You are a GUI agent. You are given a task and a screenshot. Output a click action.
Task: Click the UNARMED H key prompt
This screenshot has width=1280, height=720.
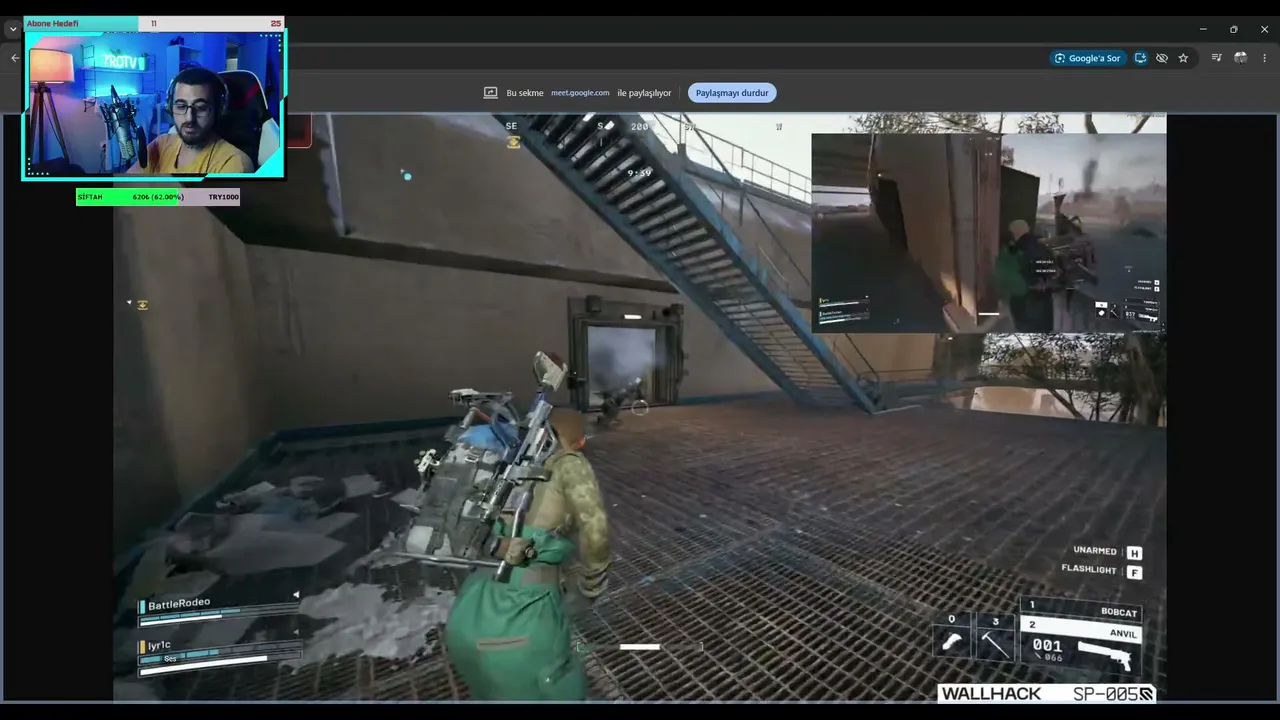coord(1107,552)
